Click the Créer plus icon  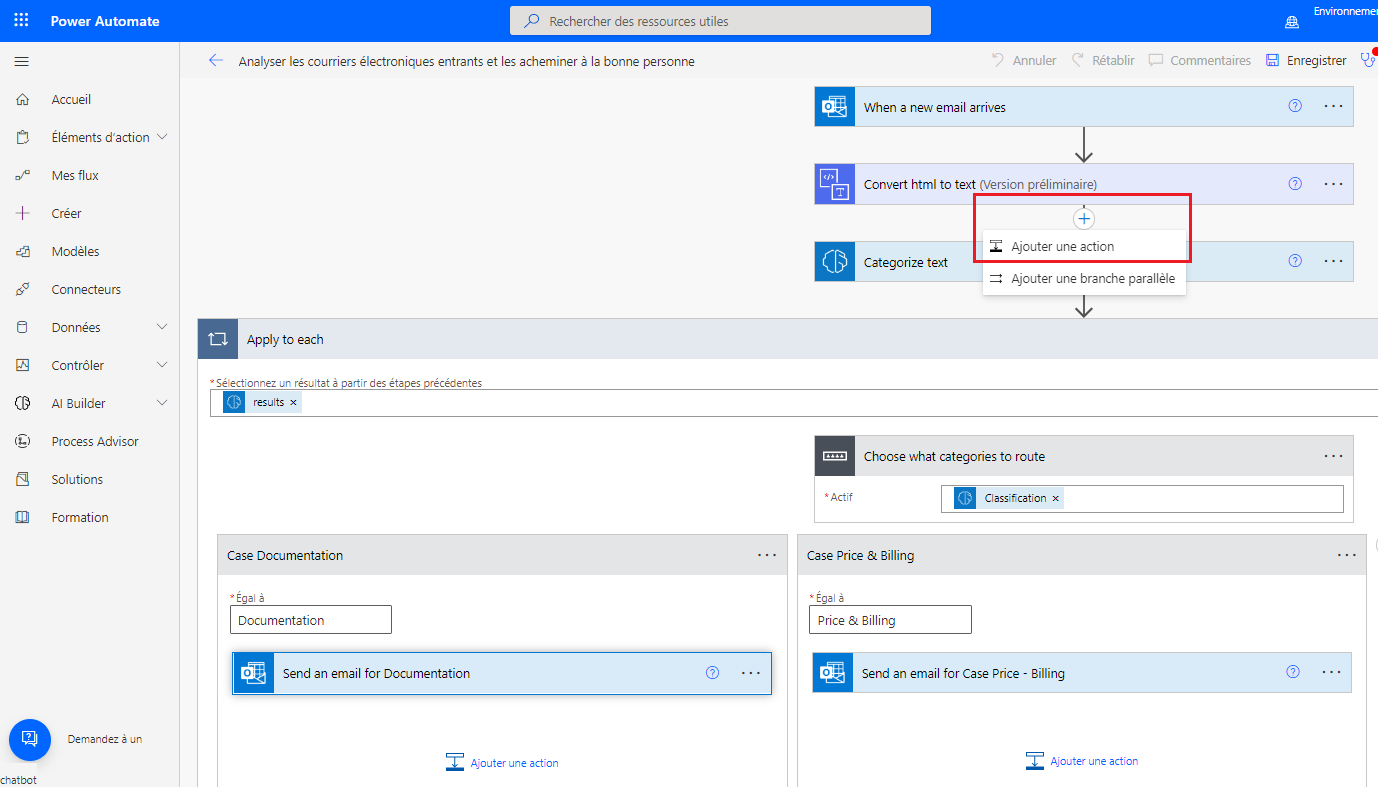pos(22,213)
